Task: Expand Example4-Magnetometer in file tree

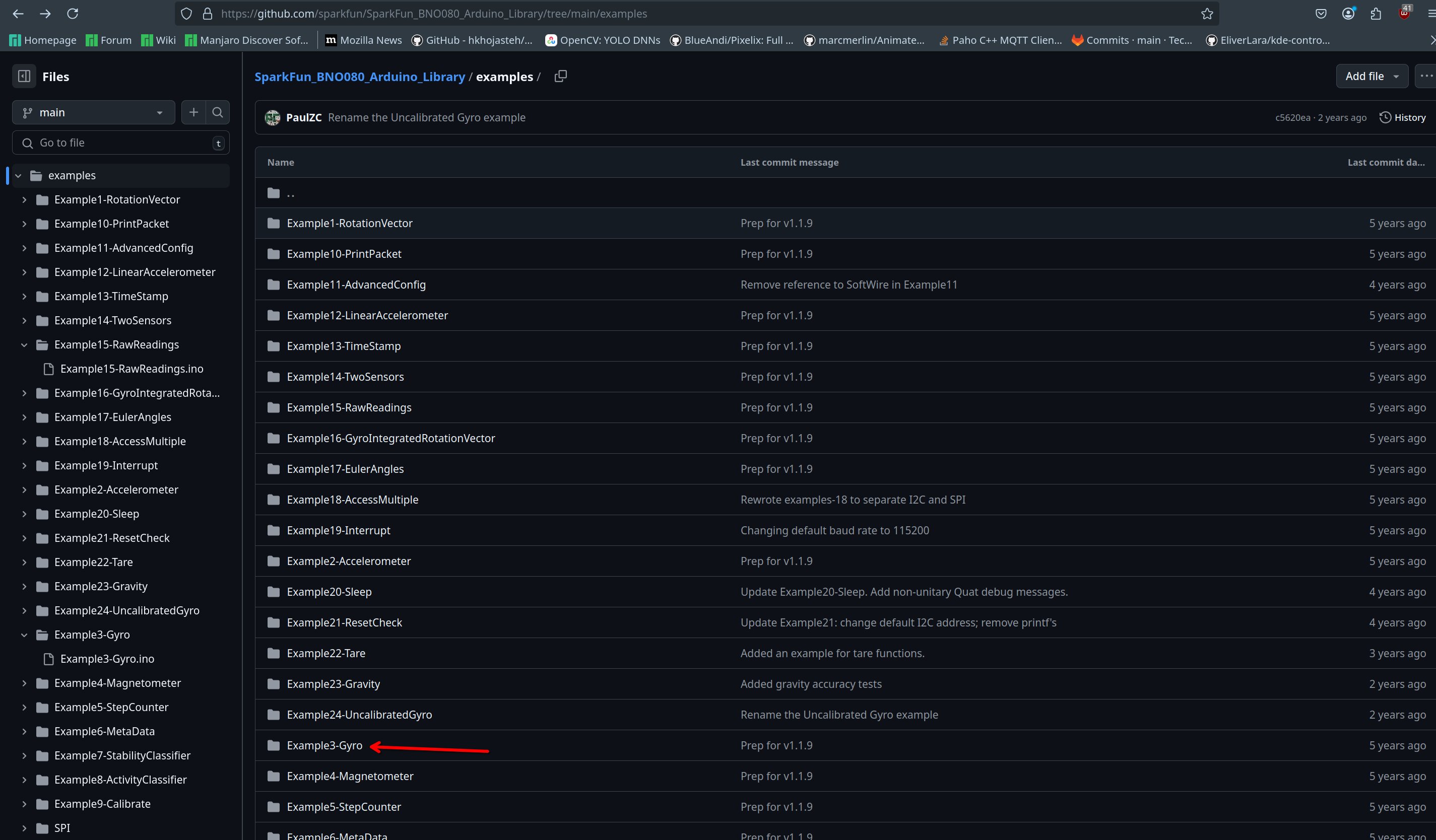Action: (x=24, y=683)
